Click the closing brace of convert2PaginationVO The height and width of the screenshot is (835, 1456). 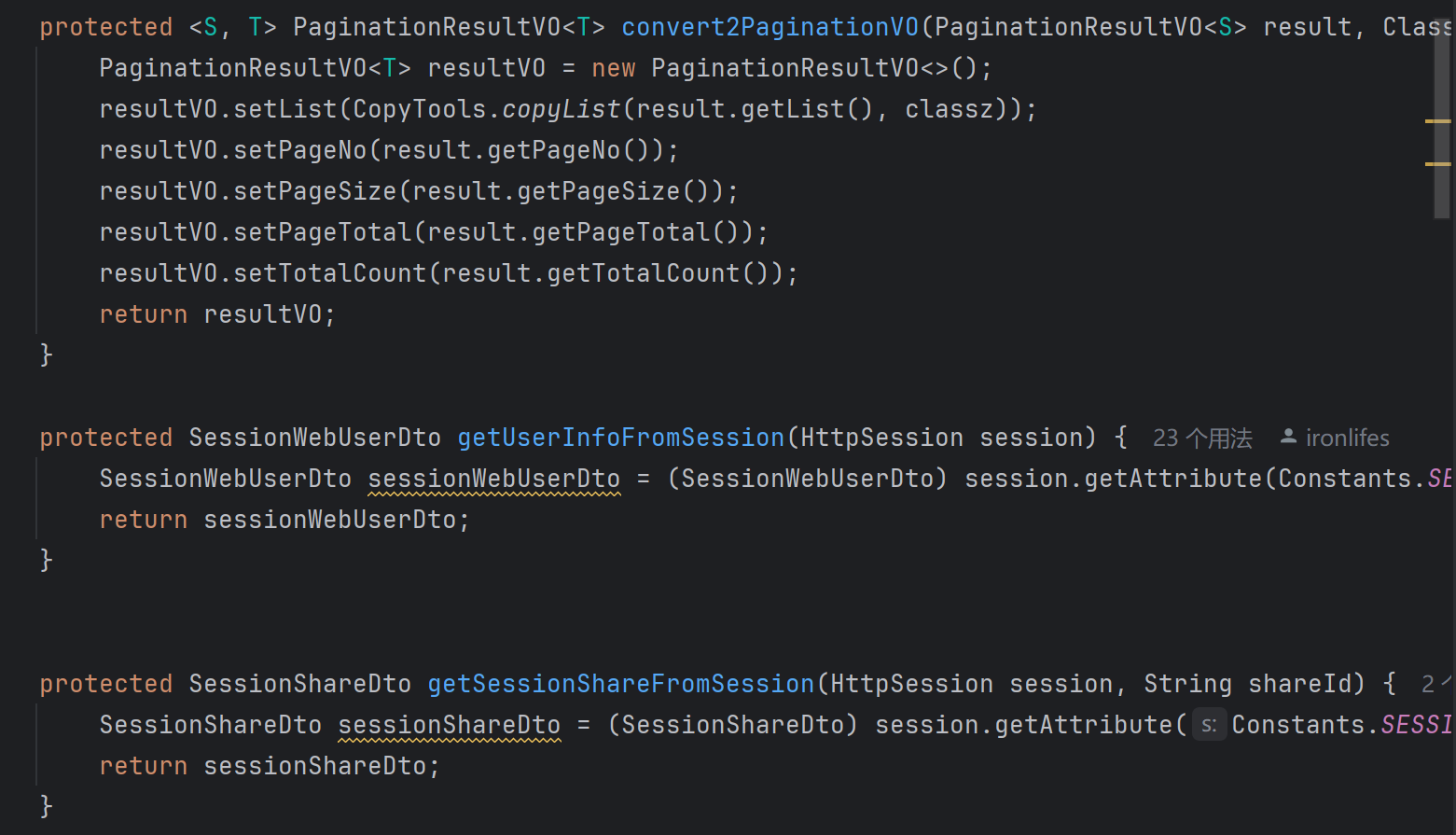click(x=47, y=355)
